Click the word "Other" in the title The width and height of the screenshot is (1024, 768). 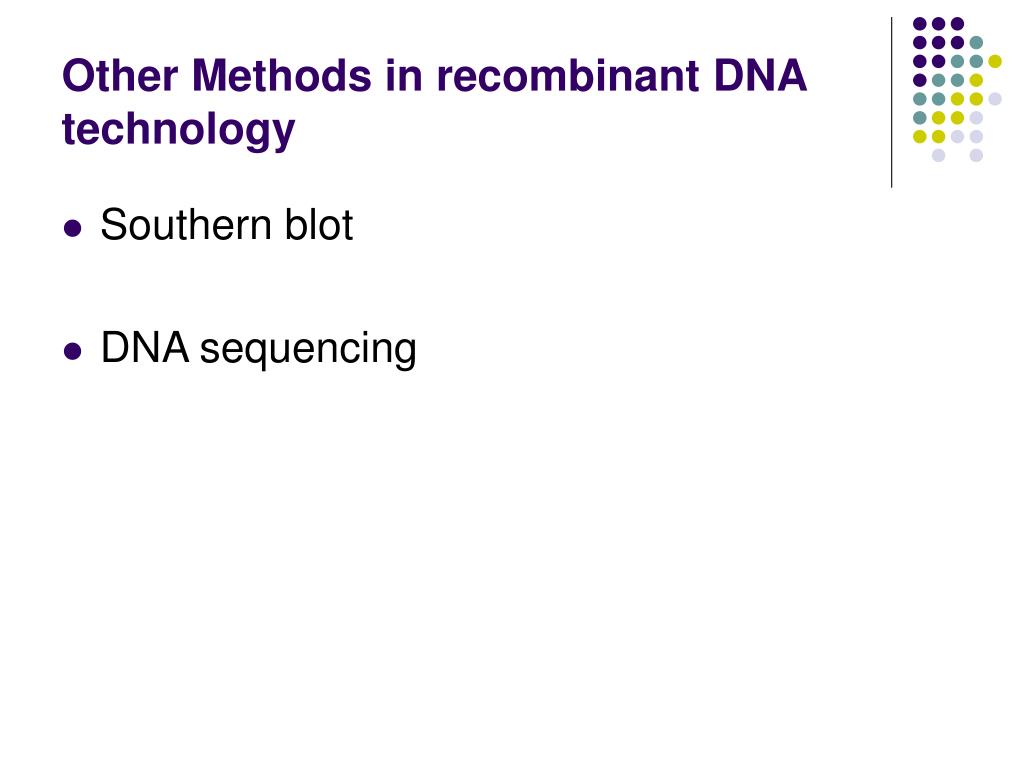120,75
